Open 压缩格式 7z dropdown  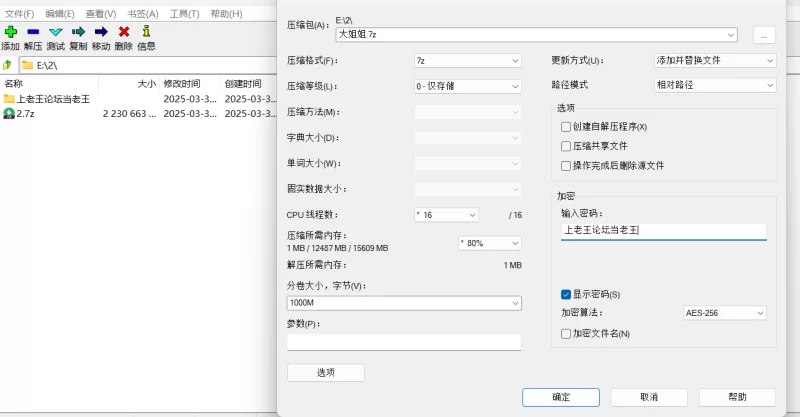tap(468, 61)
